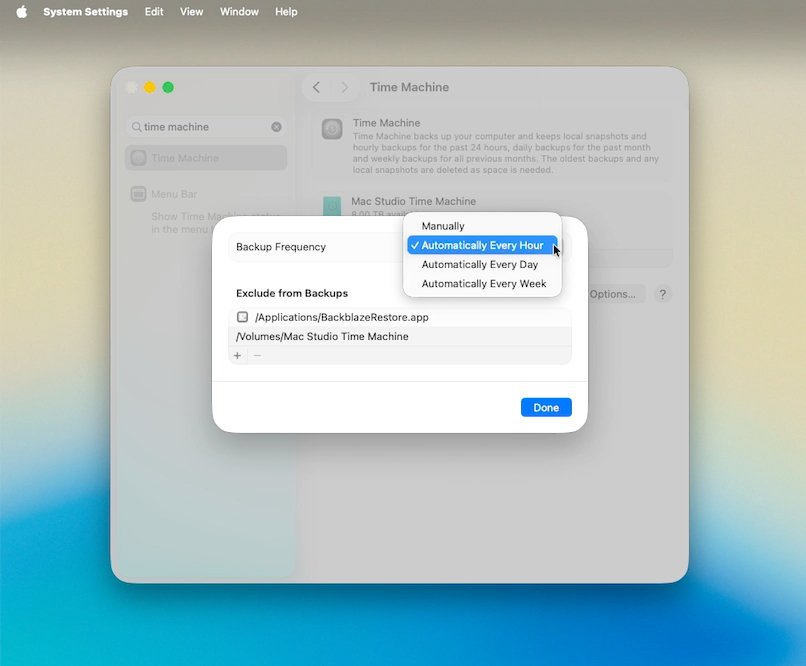Select the Manually backup option
Screen dimensions: 806x666
point(482,226)
